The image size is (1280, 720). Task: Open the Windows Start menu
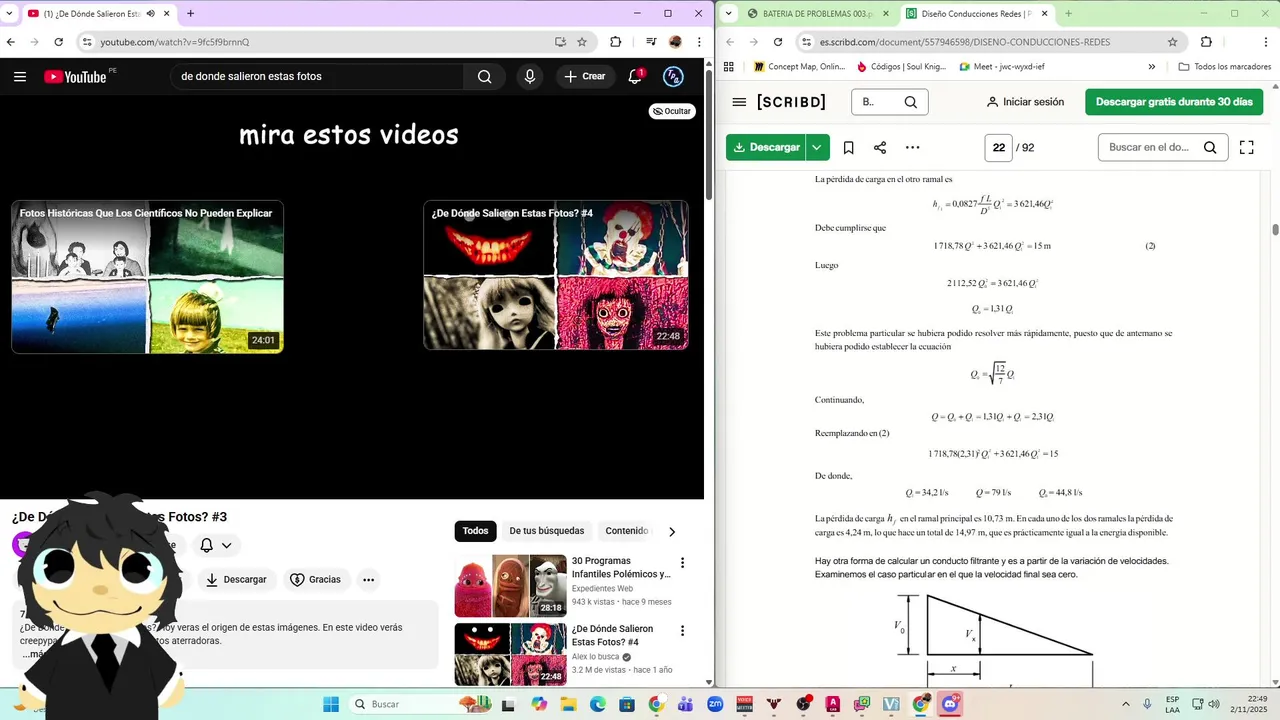[x=331, y=704]
